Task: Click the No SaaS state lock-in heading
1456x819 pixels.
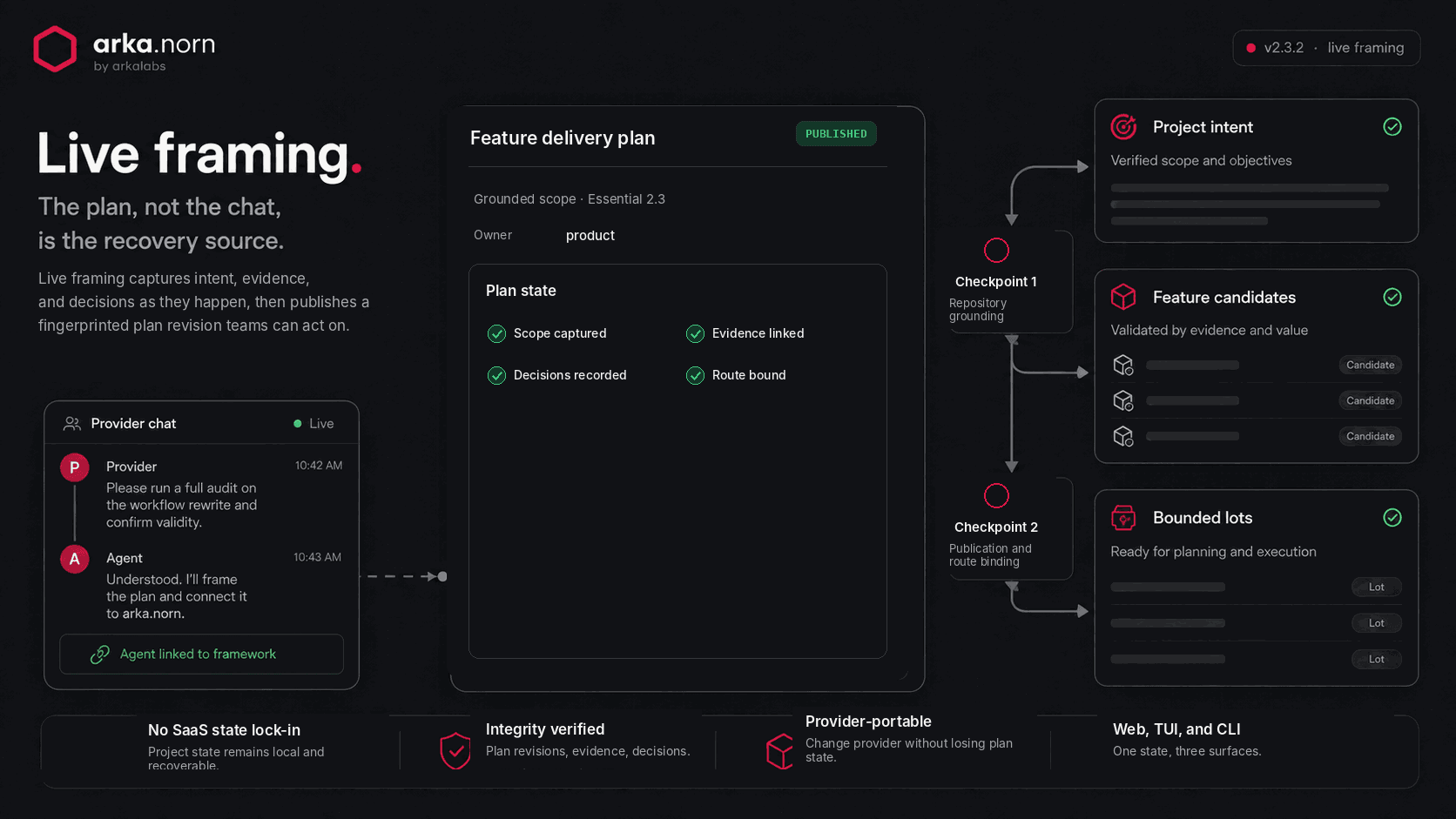Action: (x=224, y=730)
